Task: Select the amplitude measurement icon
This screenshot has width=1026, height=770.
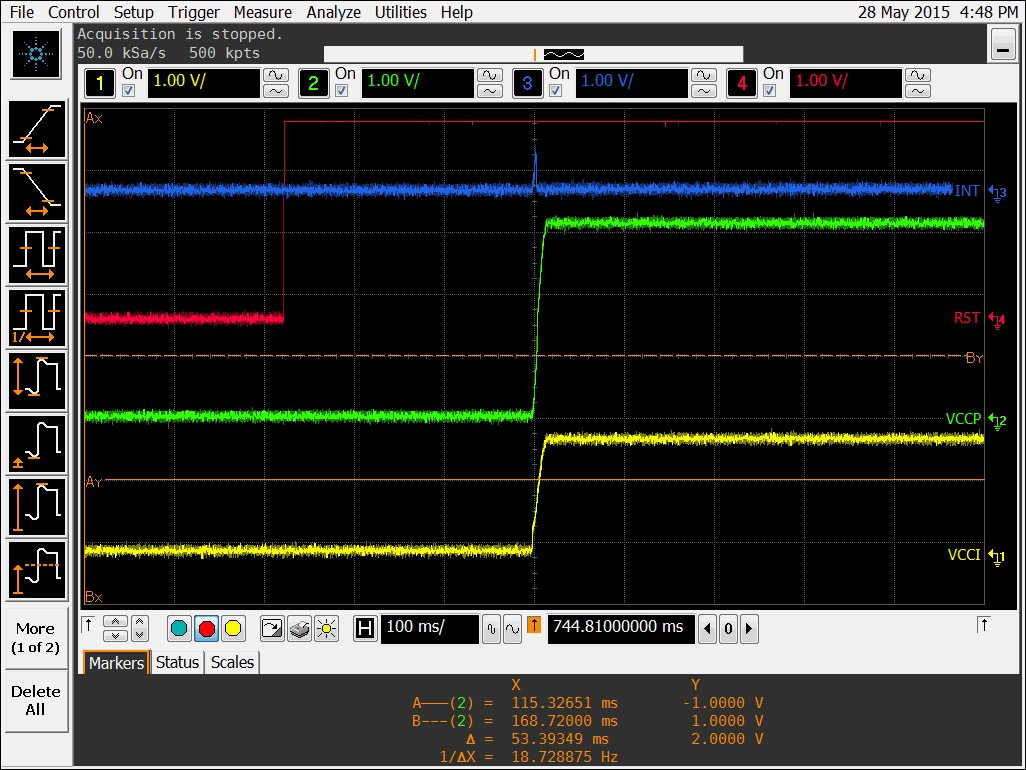Action: point(37,506)
